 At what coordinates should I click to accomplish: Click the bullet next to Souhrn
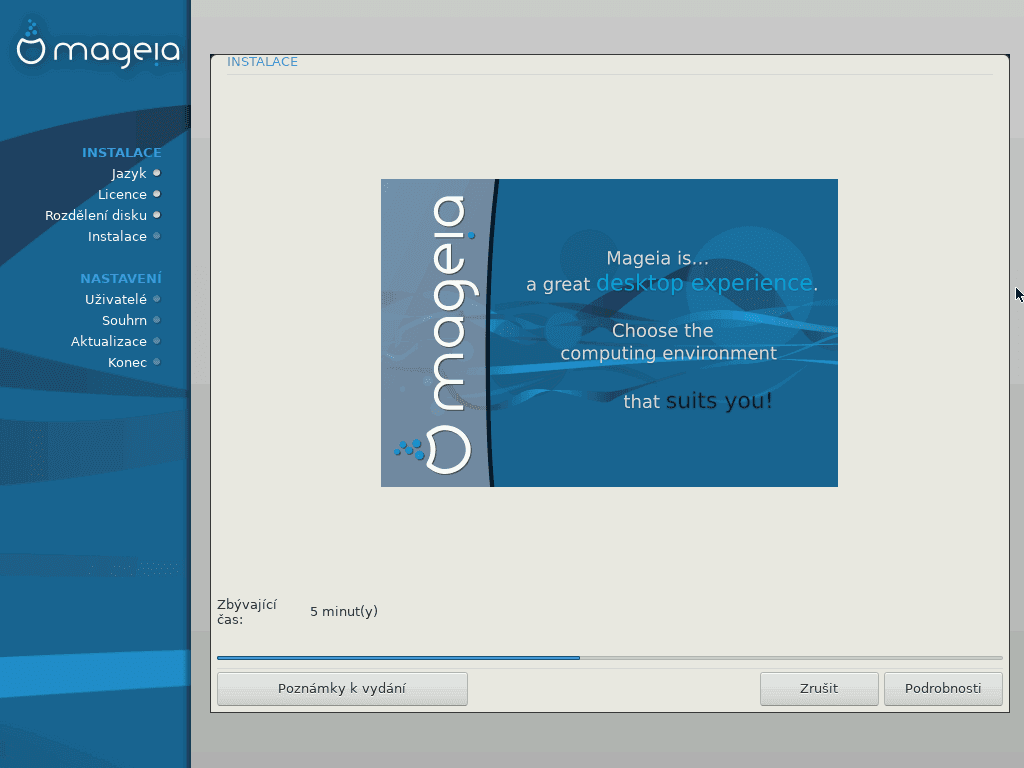pos(157,320)
